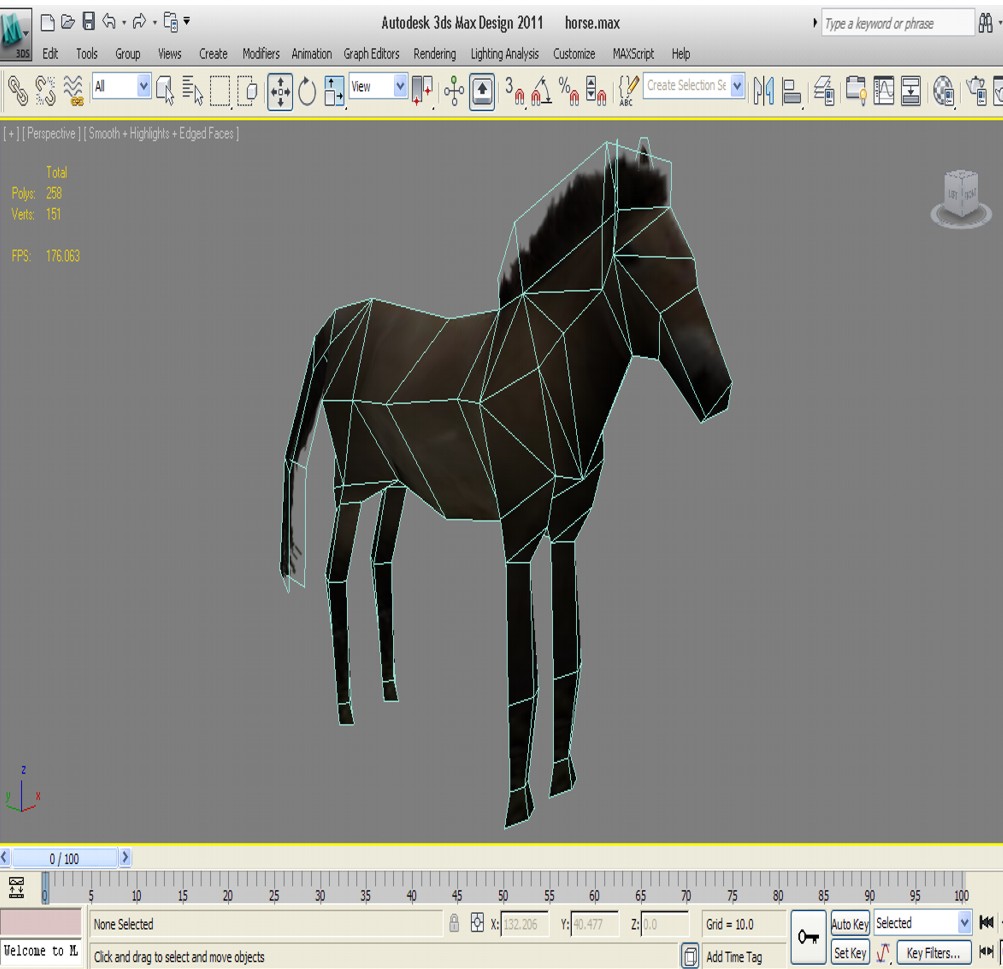Open the 3ds Max application menu button
The height and width of the screenshot is (969, 1003).
(x=15, y=33)
